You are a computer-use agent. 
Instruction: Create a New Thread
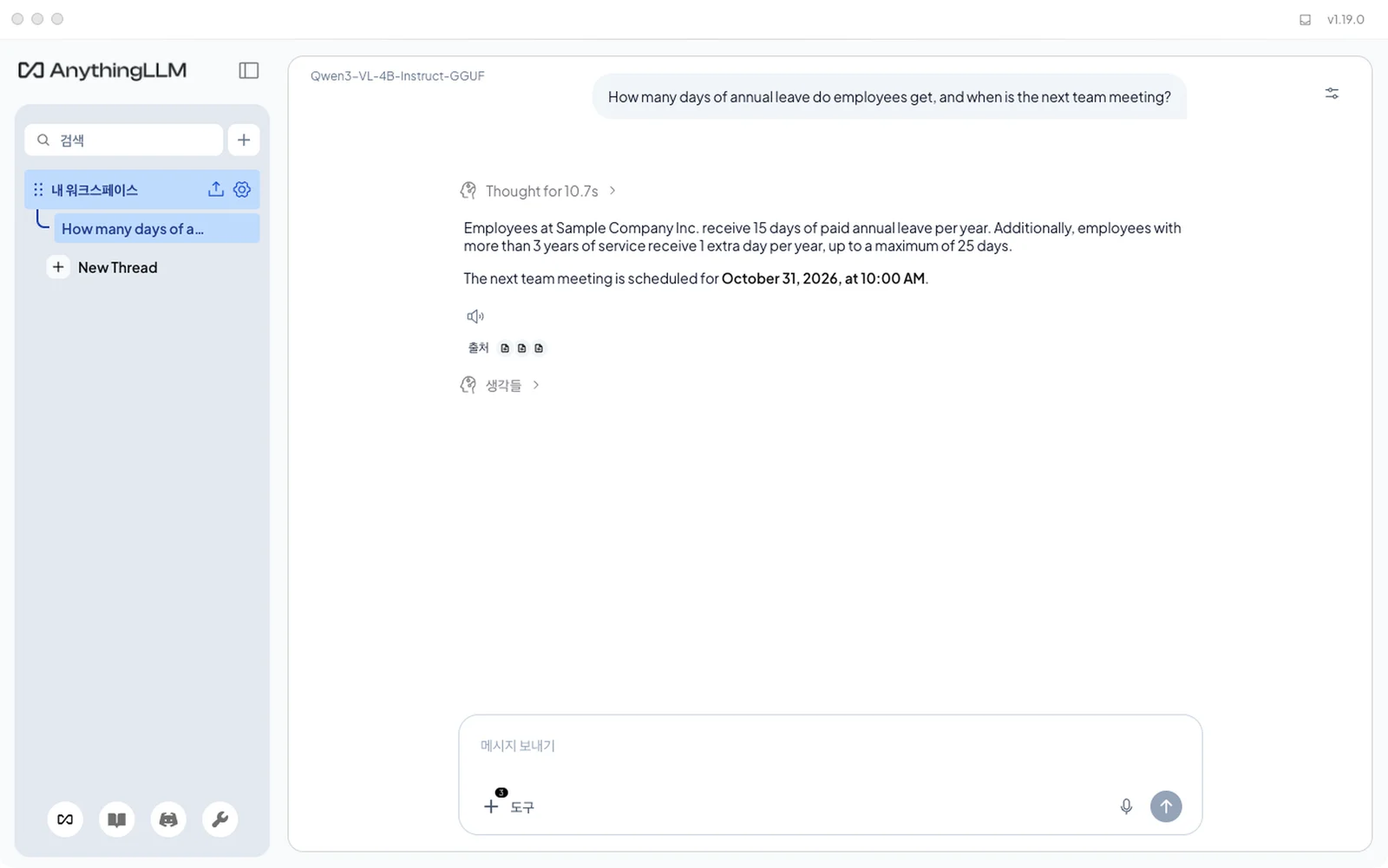[x=104, y=267]
